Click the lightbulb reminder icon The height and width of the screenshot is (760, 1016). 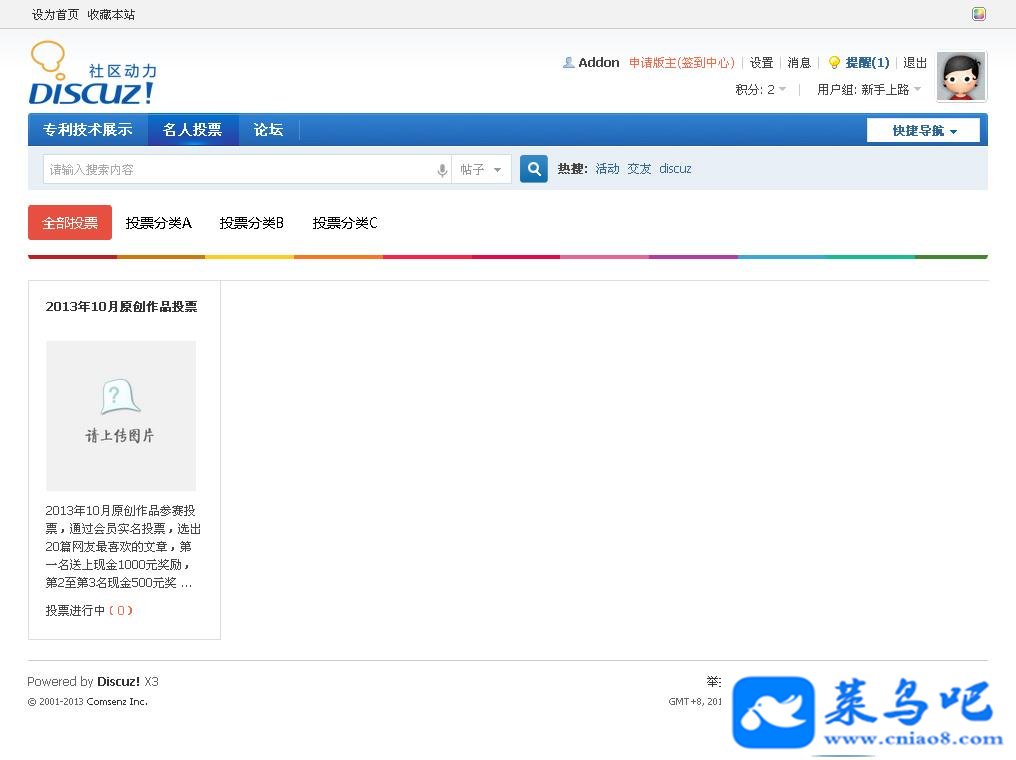point(835,63)
